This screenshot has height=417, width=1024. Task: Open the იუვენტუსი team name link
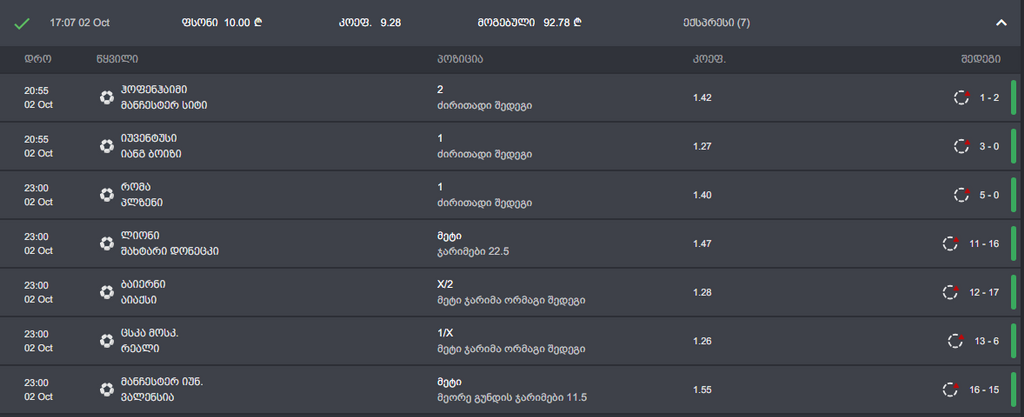(x=148, y=138)
